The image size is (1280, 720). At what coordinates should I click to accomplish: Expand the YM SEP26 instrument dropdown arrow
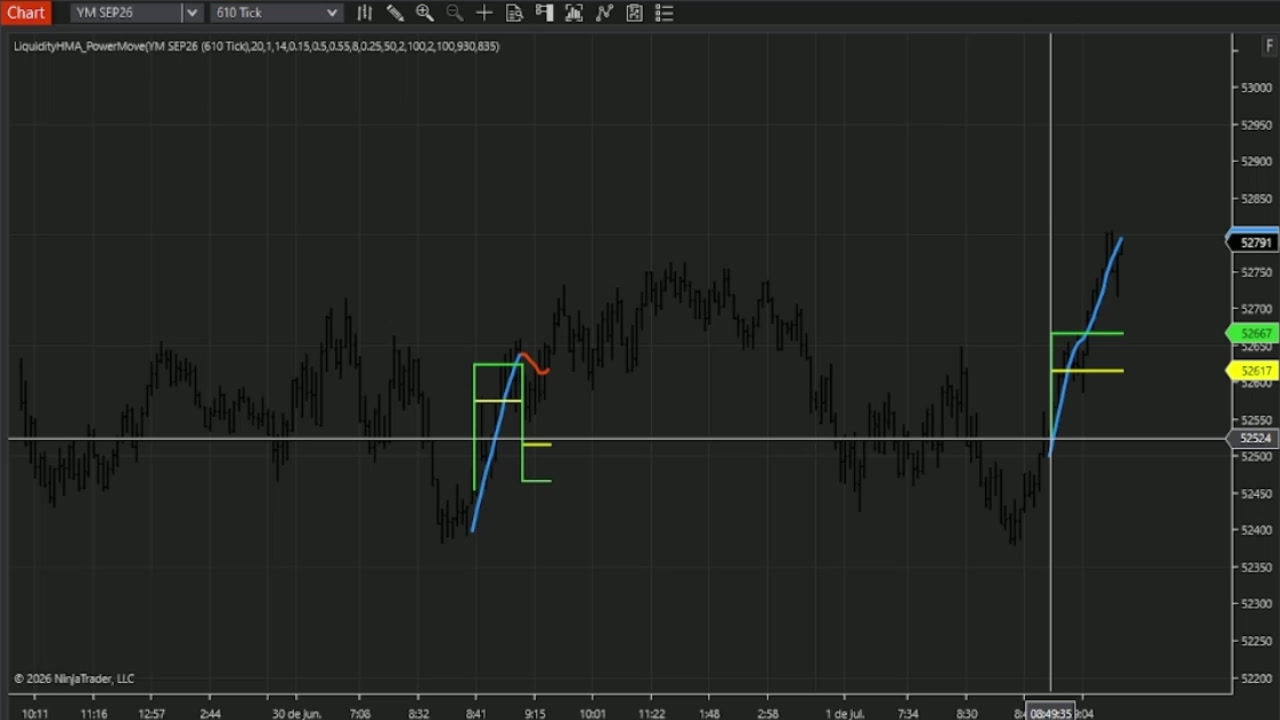point(191,13)
